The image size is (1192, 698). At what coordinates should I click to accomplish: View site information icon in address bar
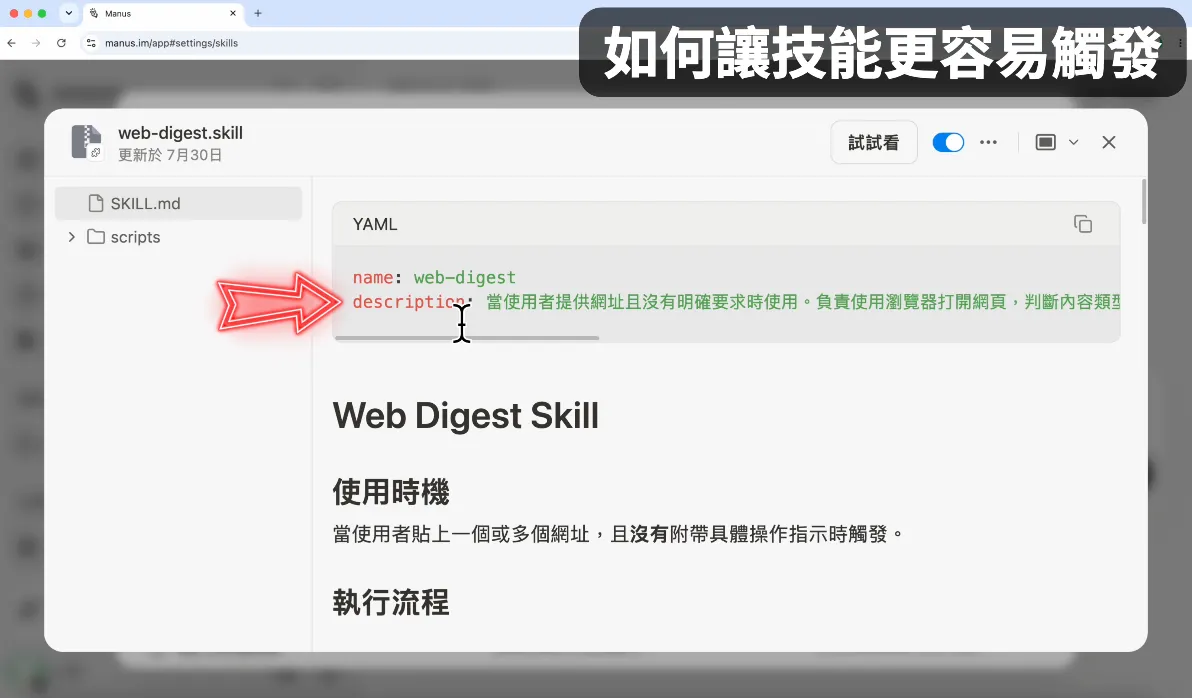click(91, 43)
